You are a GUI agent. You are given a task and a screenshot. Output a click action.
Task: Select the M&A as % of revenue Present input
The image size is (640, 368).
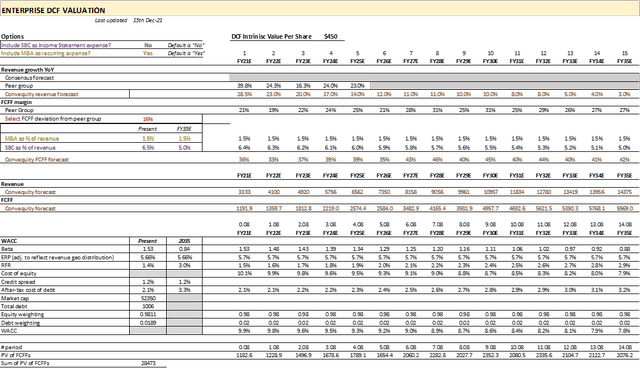(x=148, y=139)
